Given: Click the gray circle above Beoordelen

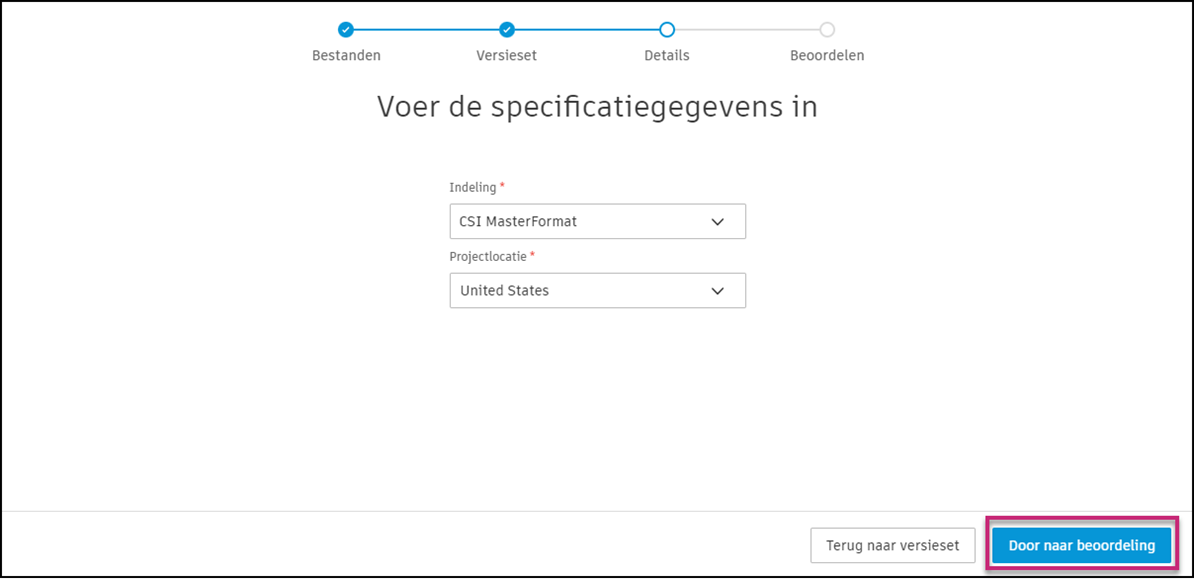Looking at the screenshot, I should (x=827, y=30).
